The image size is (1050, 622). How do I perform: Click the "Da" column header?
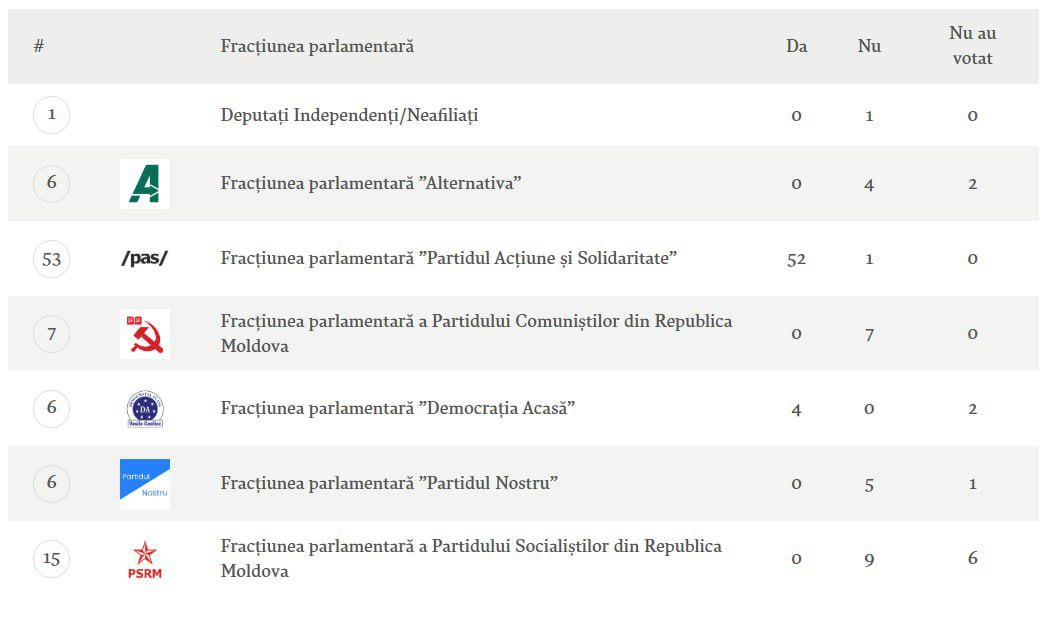(796, 46)
